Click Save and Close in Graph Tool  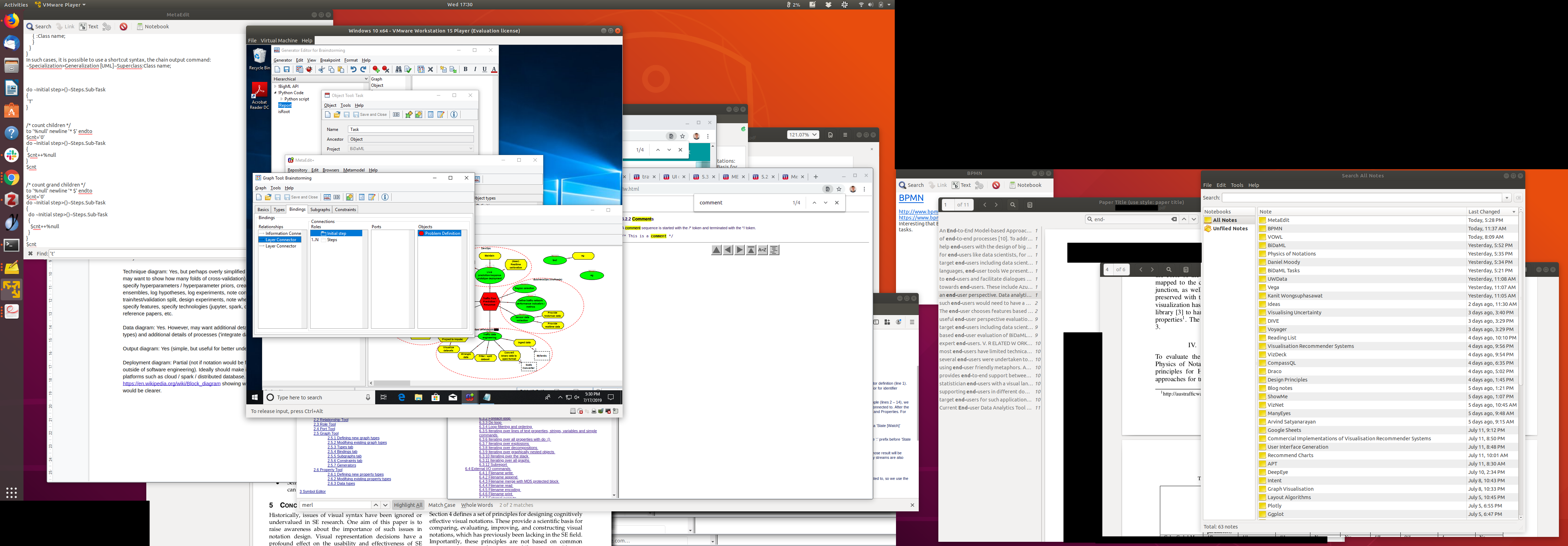coord(301,197)
